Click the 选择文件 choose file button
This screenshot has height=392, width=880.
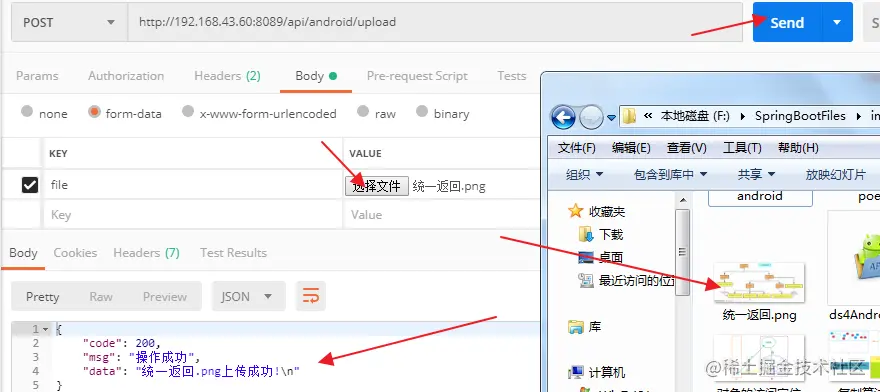377,186
